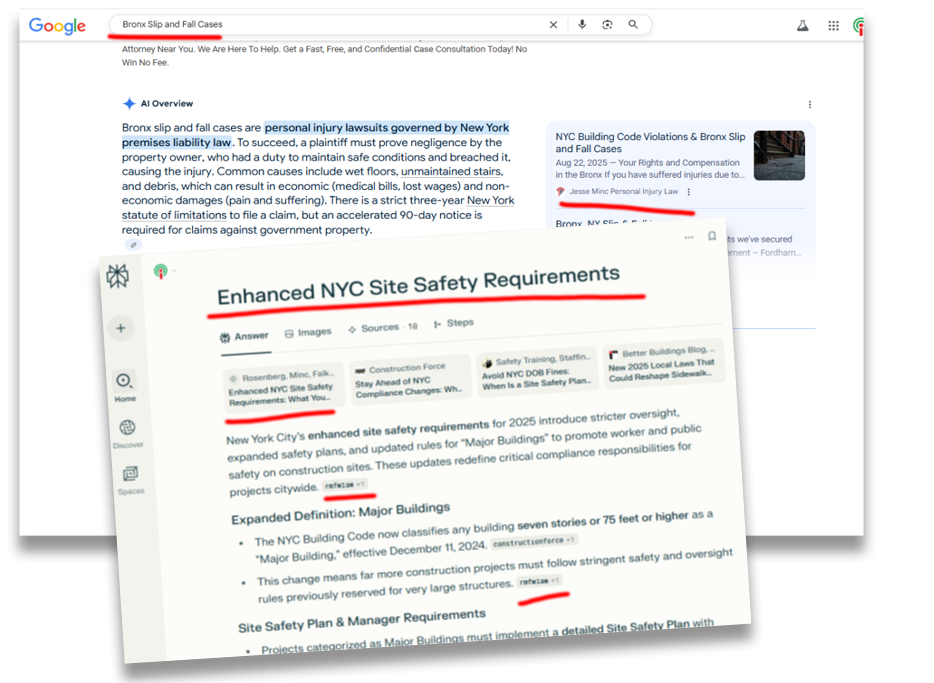Click the Perplexity logo in sidebar

[x=118, y=279]
